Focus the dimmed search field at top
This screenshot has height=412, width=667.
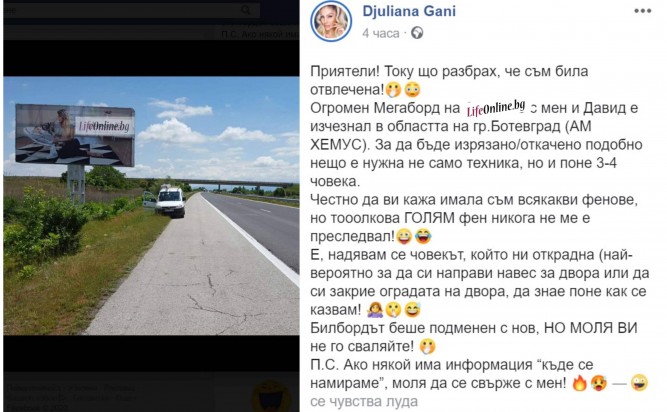pyautogui.click(x=132, y=10)
